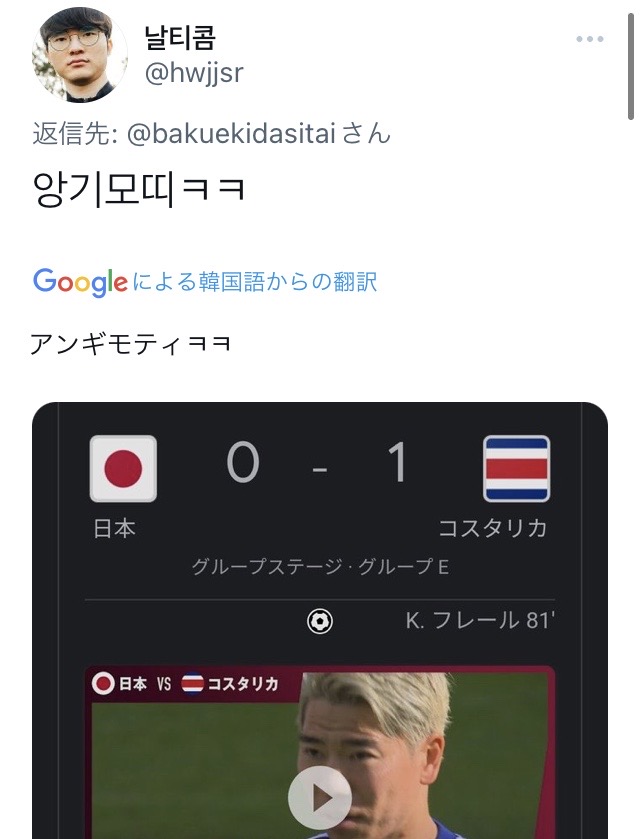Open the @bakuekidasitai reply mention
The image size is (640, 839).
tap(231, 133)
